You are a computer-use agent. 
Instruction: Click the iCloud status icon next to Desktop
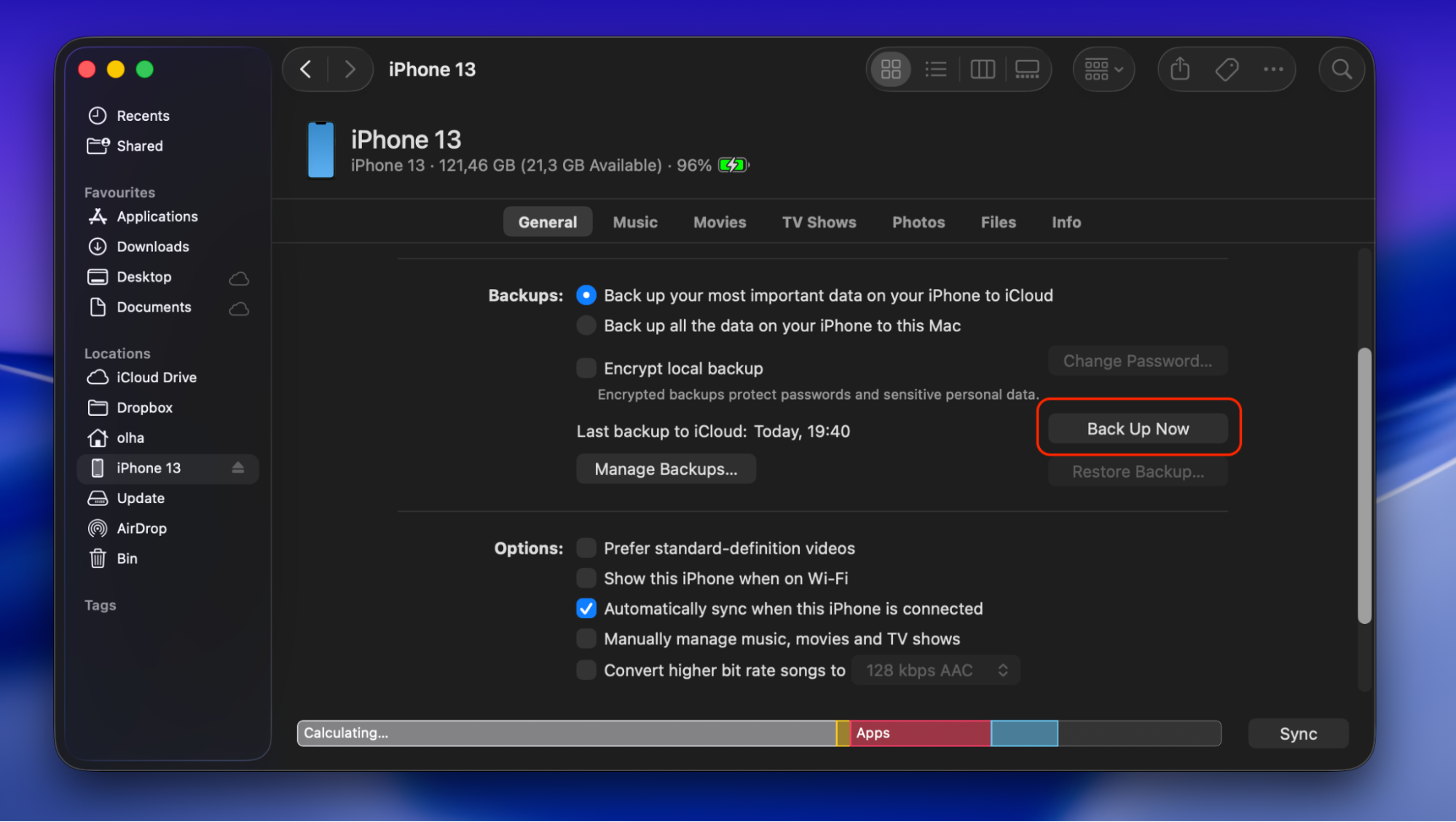click(239, 278)
